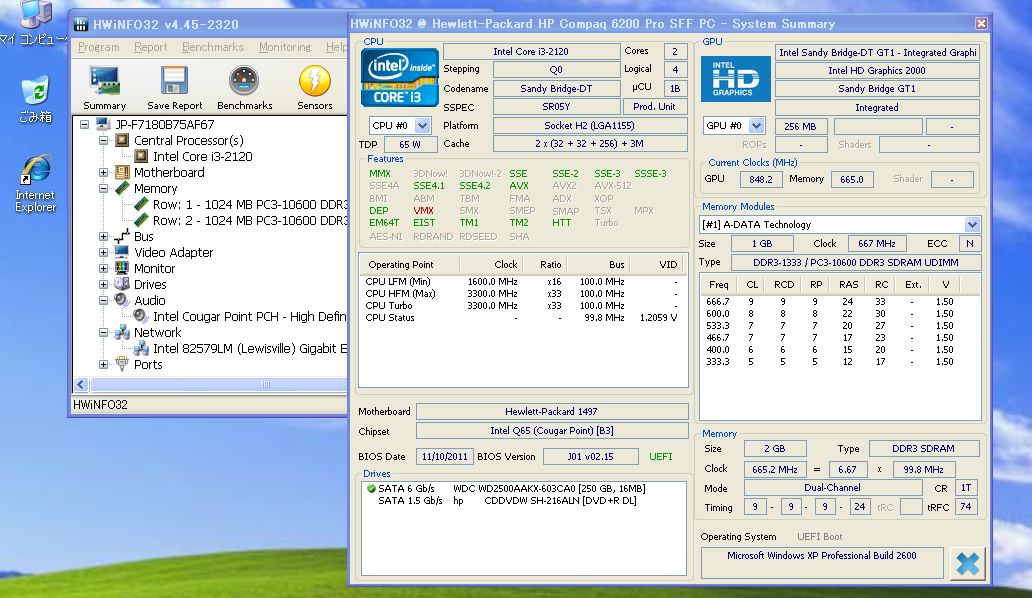Open the A-DATA Technology memory module dropdown

pos(972,225)
